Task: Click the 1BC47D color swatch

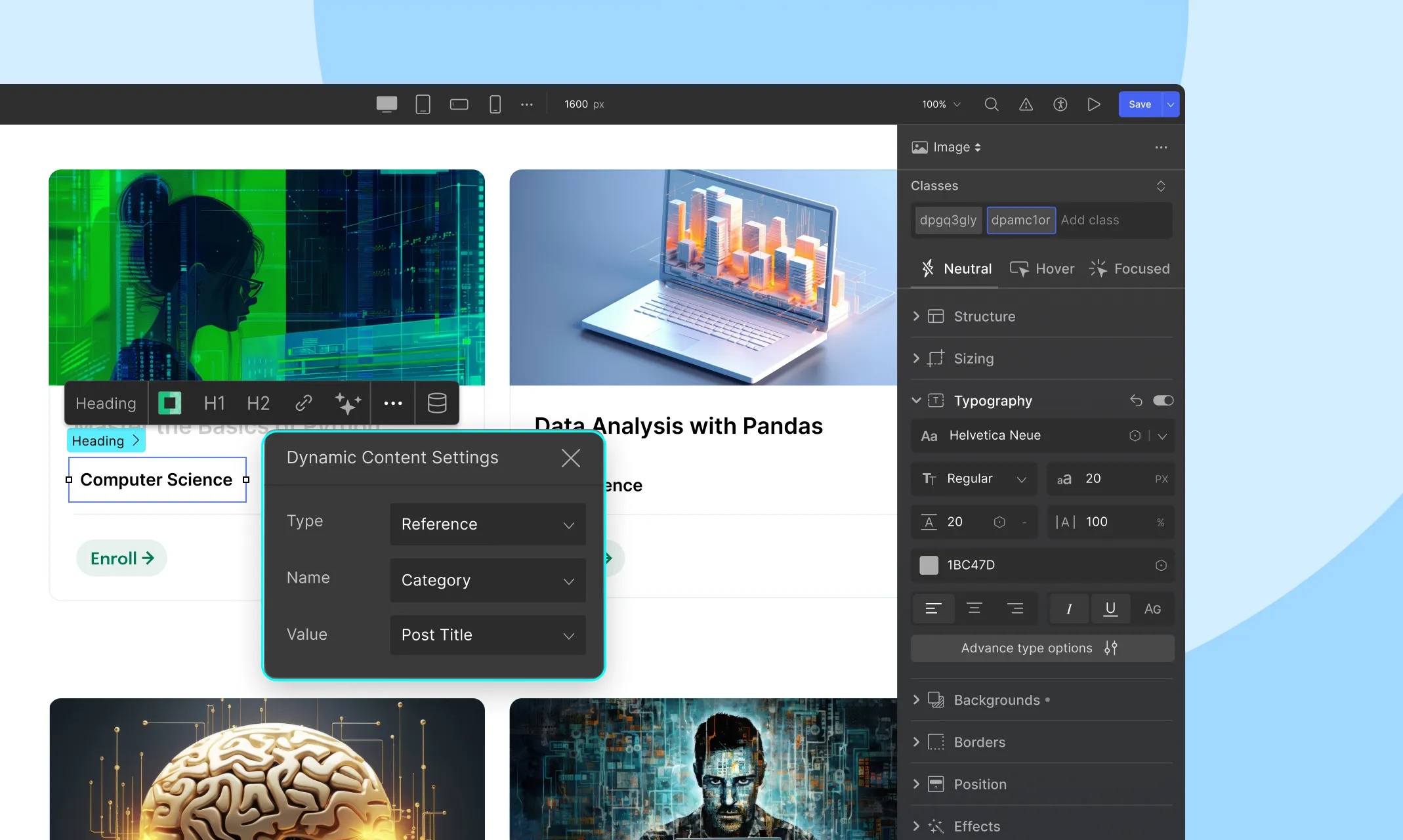Action: tap(929, 565)
